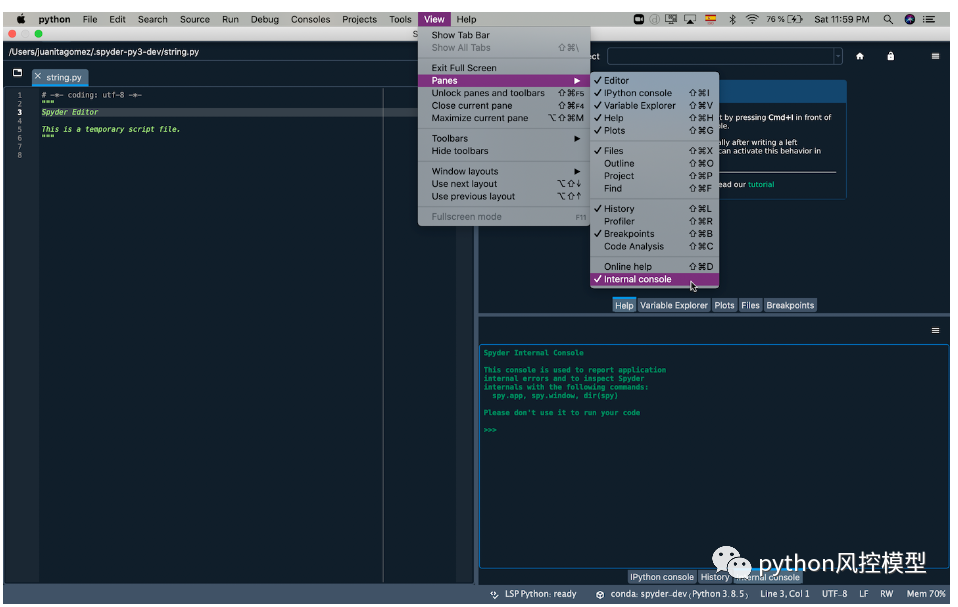
Task: Click the tutorial link in Help pane
Action: (761, 185)
